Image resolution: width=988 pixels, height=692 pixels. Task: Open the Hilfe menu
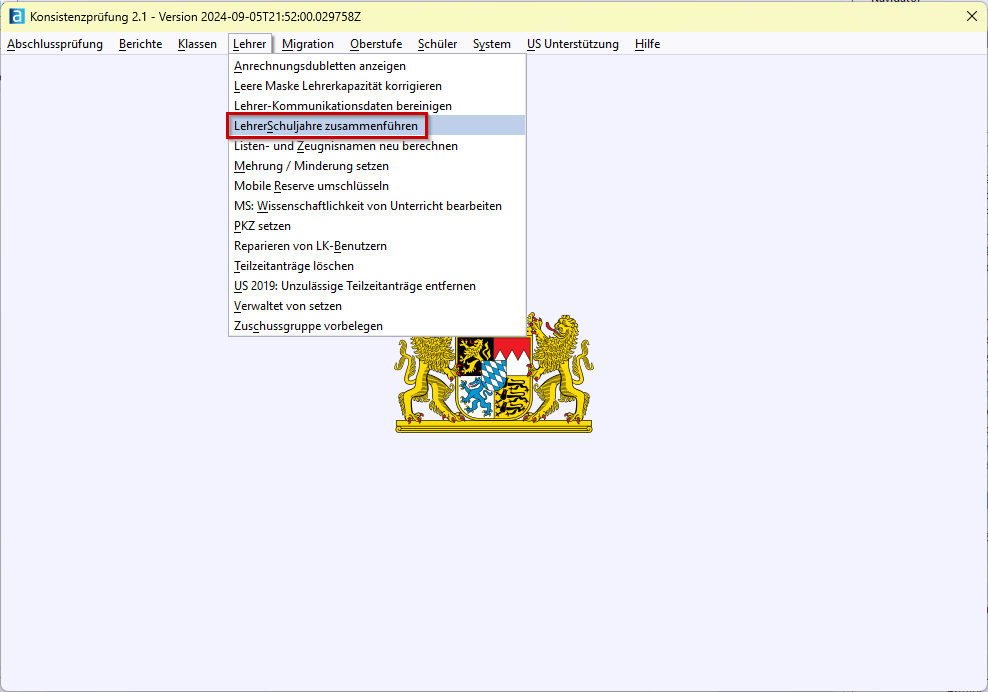pos(647,44)
